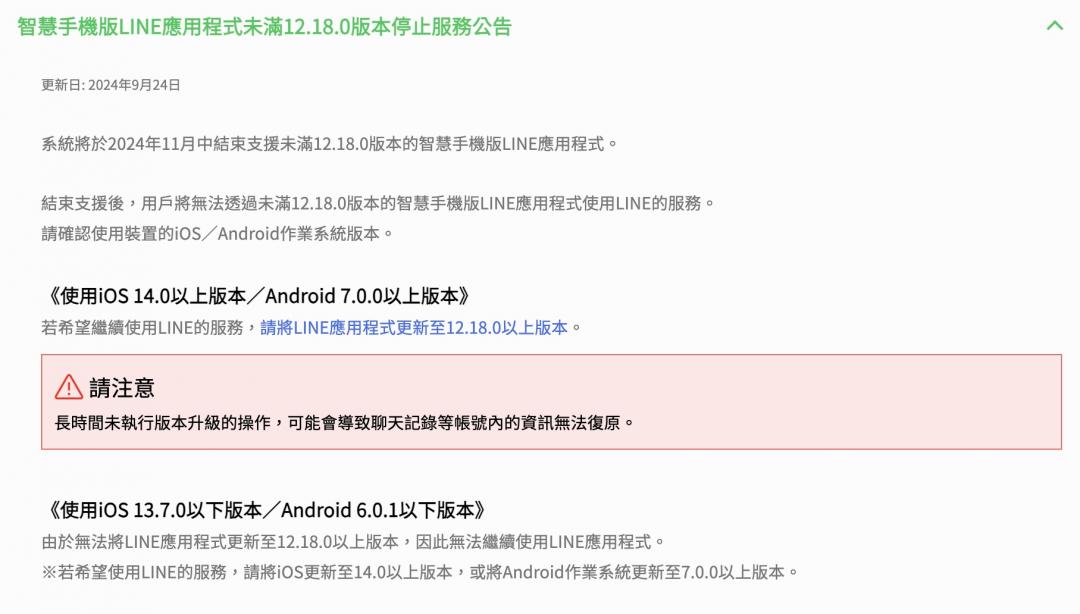1080x614 pixels.
Task: Select heading 《使用iOS 14.0以上版本／Android 7.0.0以上版本》
Action: click(x=256, y=296)
